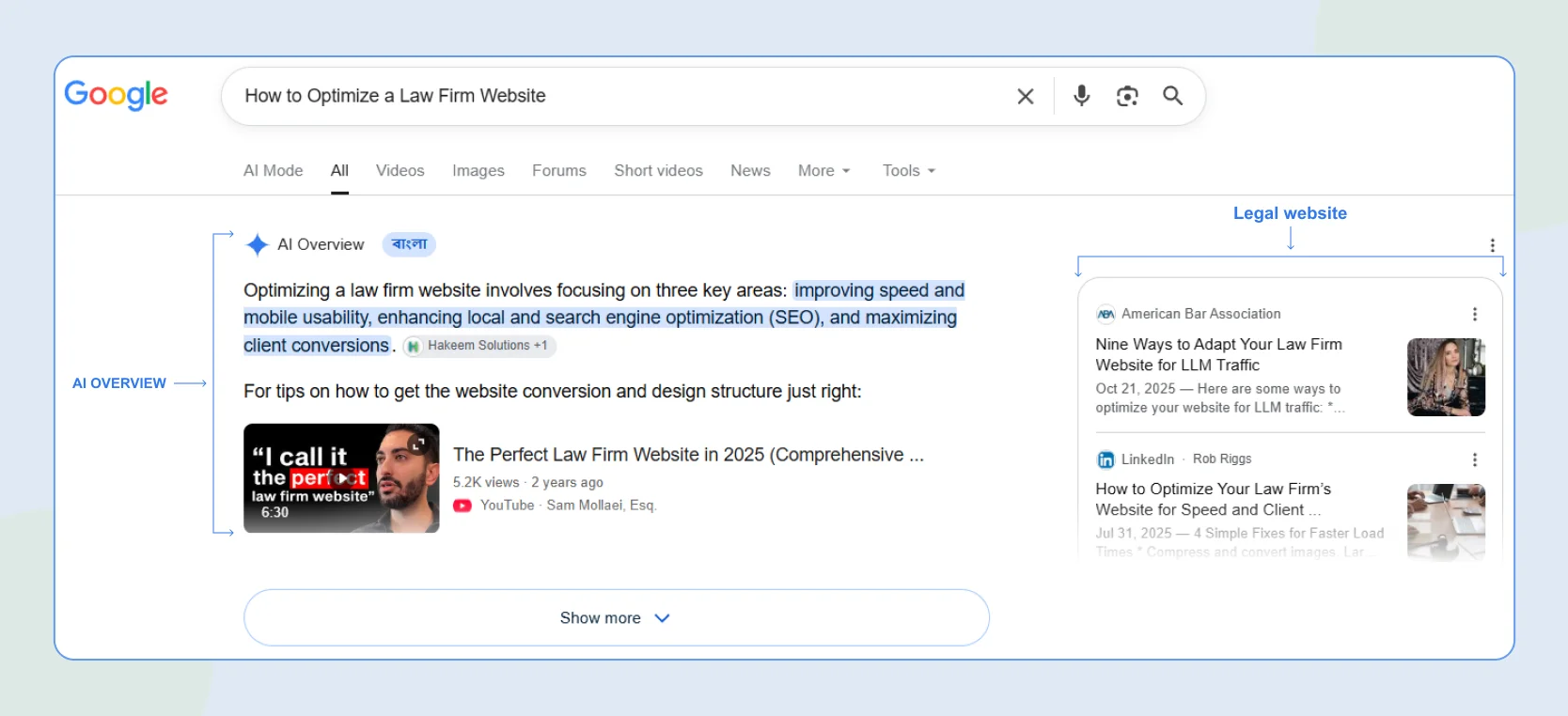The width and height of the screenshot is (1568, 716).
Task: Click the 'AI Overview' heading text
Action: click(321, 244)
